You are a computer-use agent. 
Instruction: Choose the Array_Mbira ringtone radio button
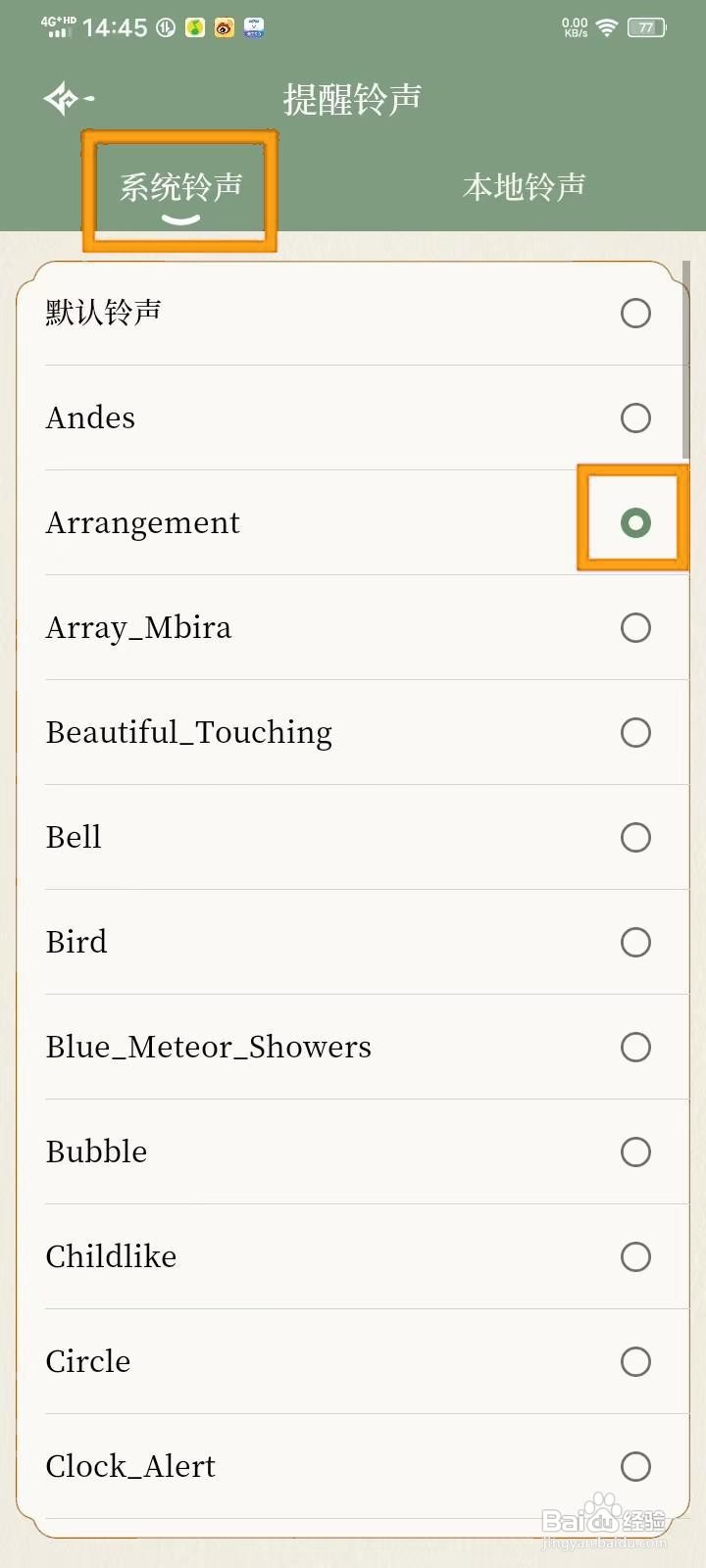click(x=635, y=628)
